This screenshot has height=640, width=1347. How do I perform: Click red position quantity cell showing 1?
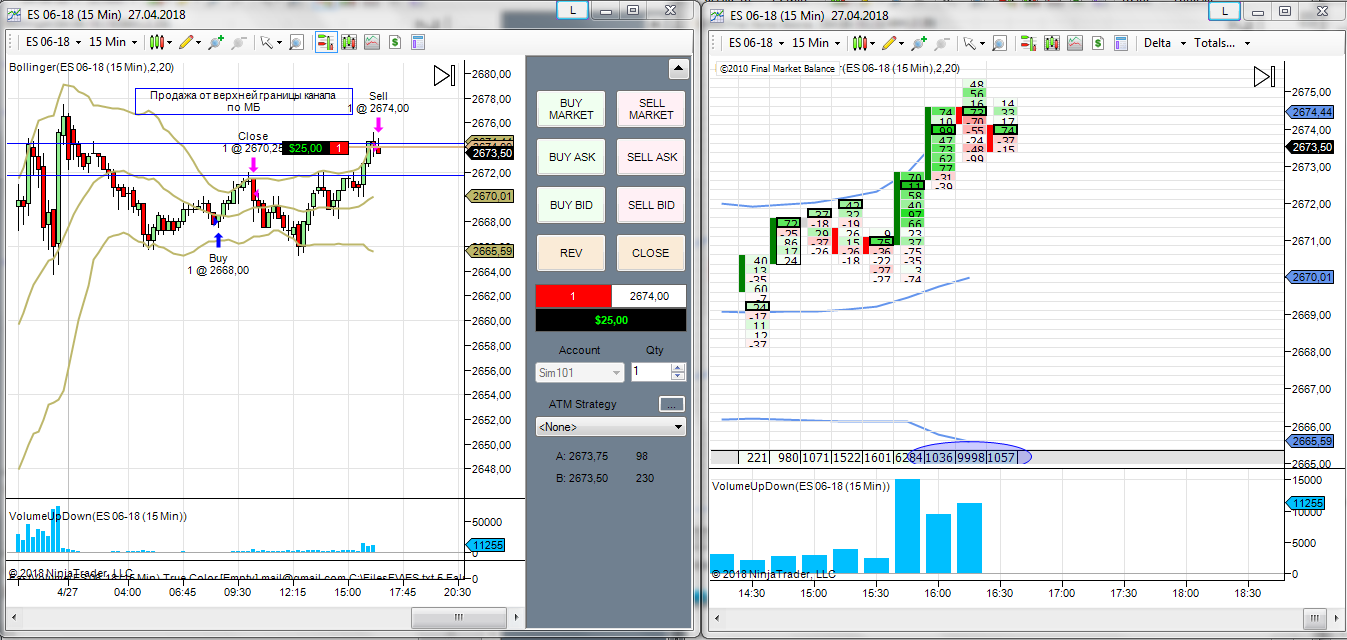tap(573, 296)
